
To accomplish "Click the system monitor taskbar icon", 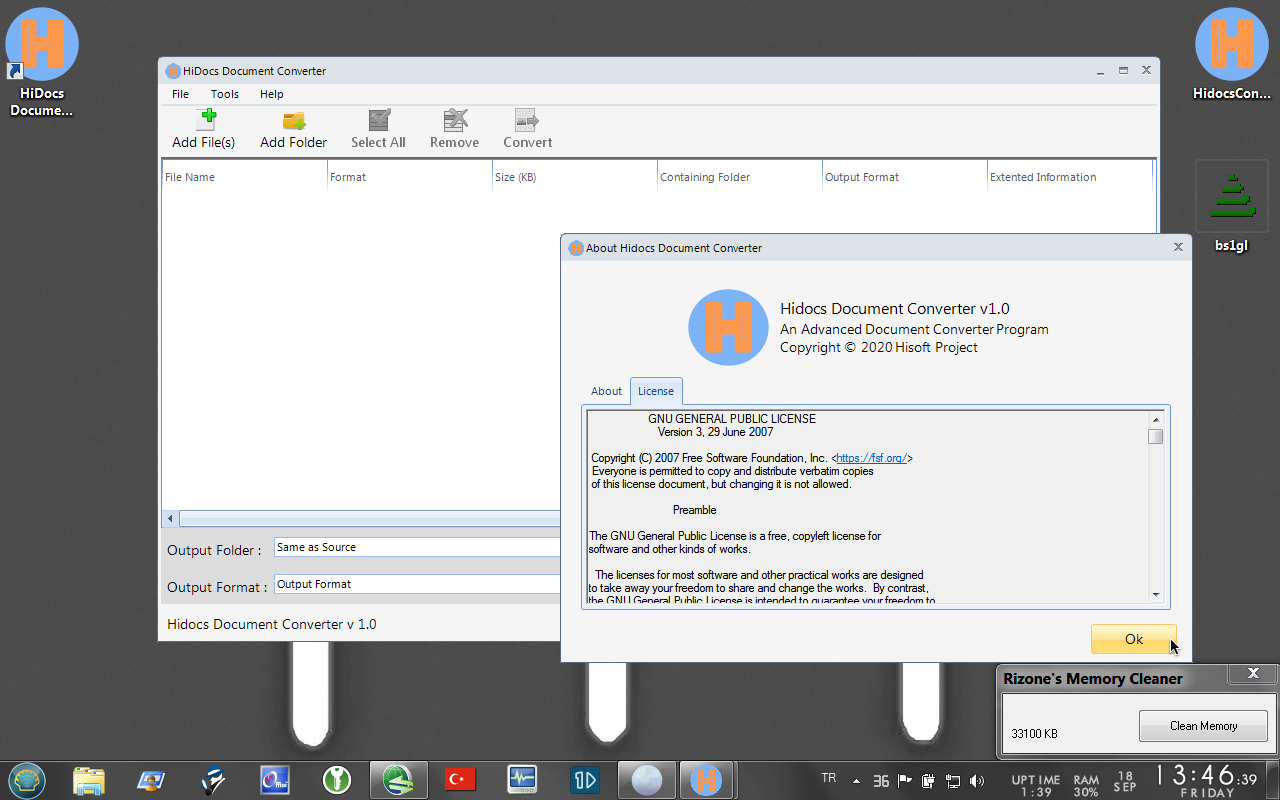I will [x=522, y=779].
